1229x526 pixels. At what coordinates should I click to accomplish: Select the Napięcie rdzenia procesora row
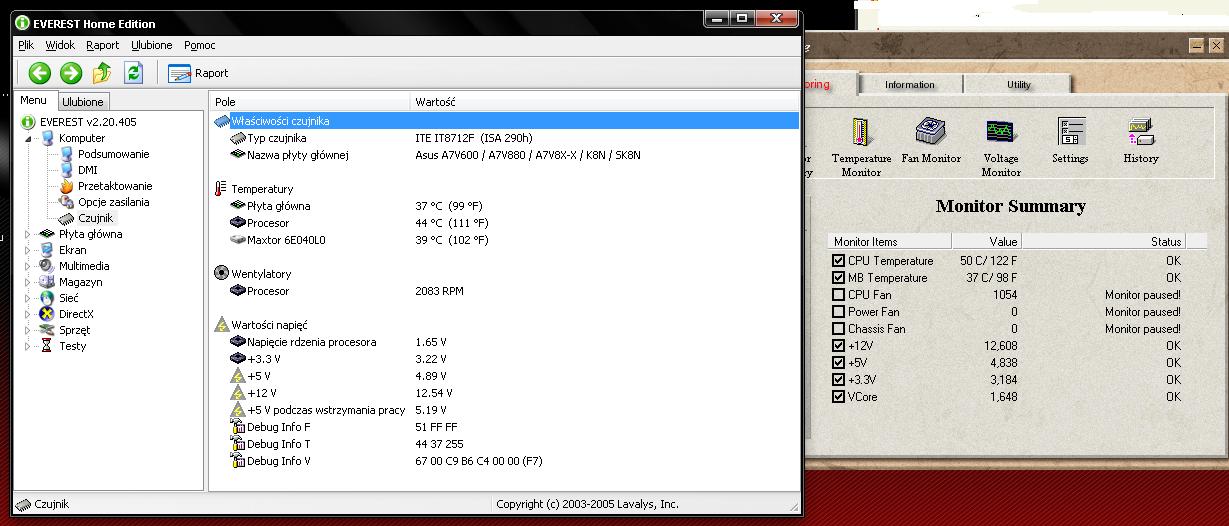[505, 342]
